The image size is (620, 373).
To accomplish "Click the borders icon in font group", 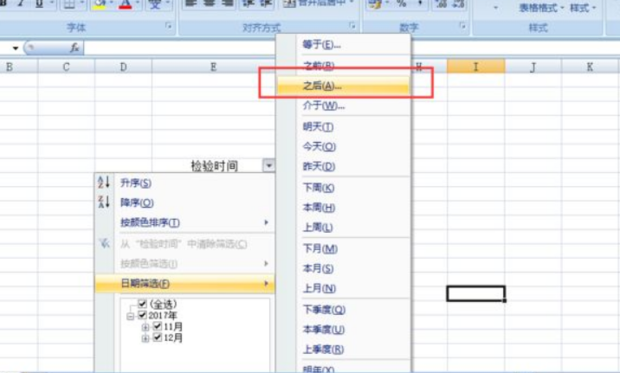I will (x=70, y=4).
